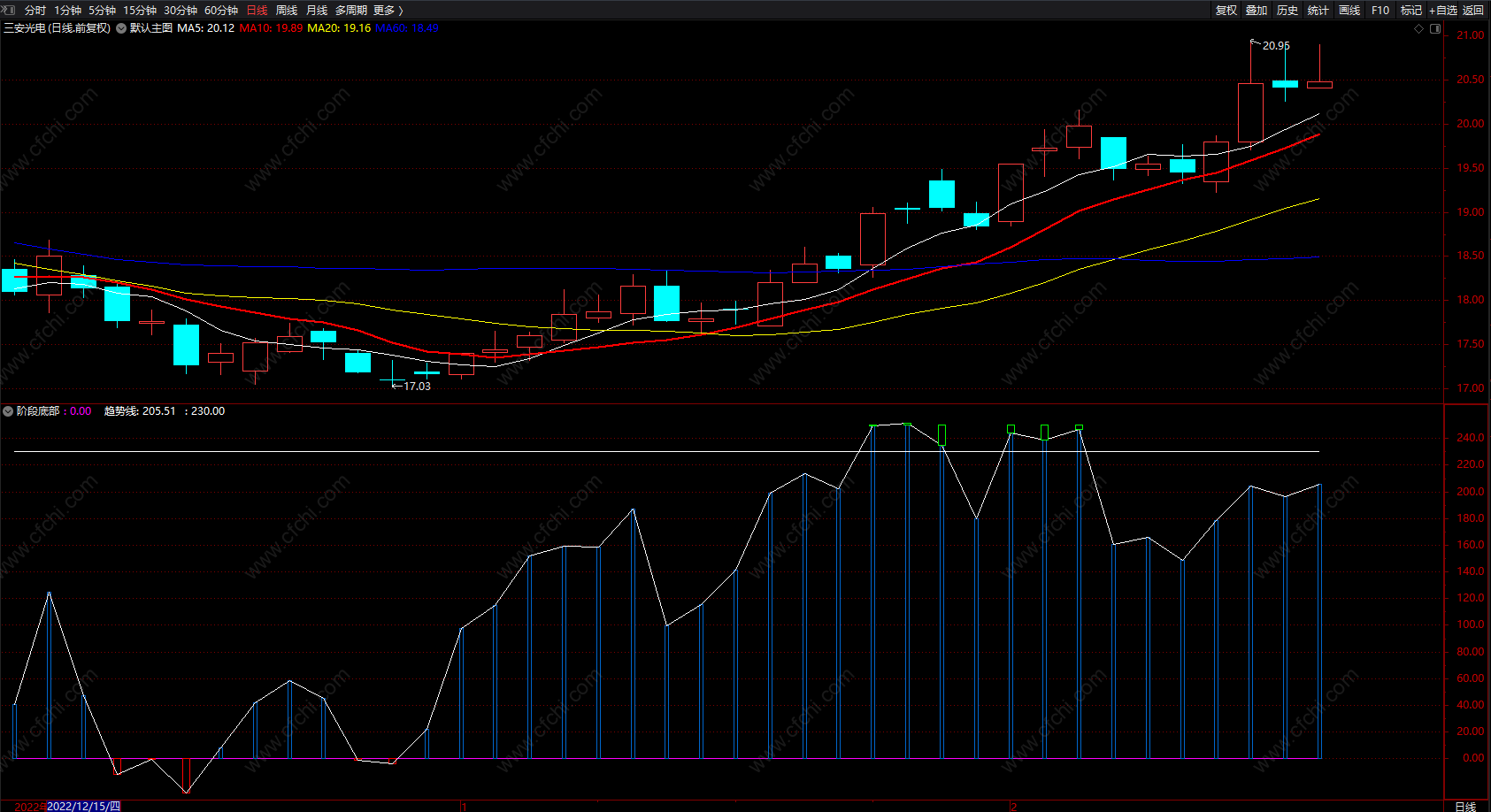This screenshot has width=1491, height=812.
Task: Add stock via +自选 watchlist toggle
Action: 1443,11
